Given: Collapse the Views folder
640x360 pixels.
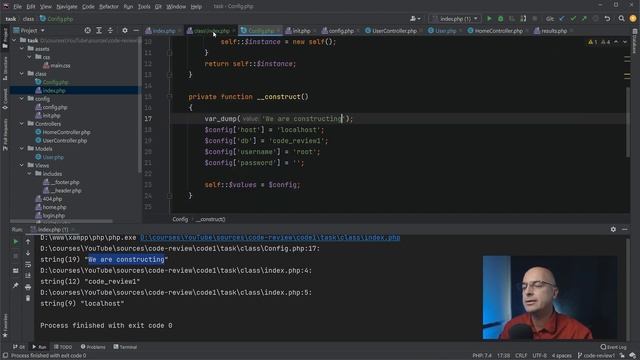Looking at the screenshot, I should tap(22, 165).
